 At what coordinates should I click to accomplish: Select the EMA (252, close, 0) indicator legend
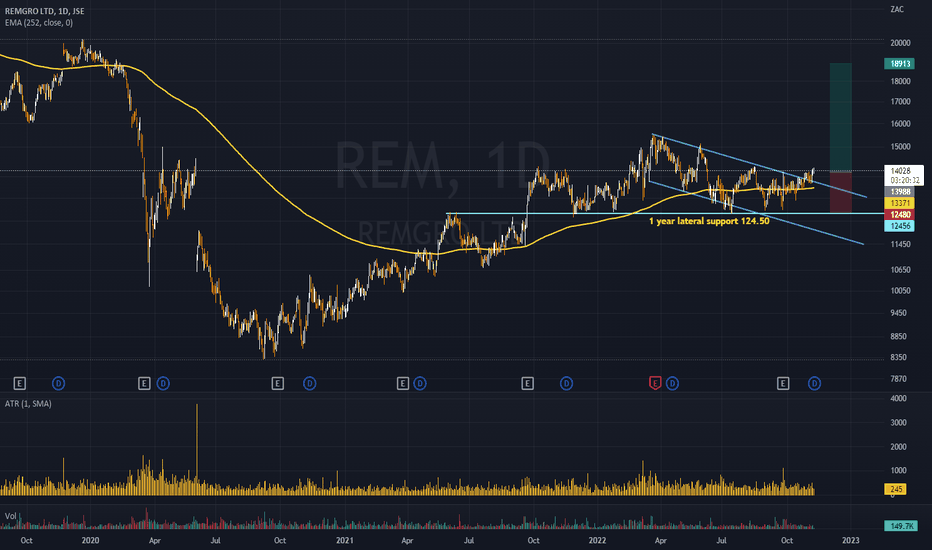coord(39,23)
